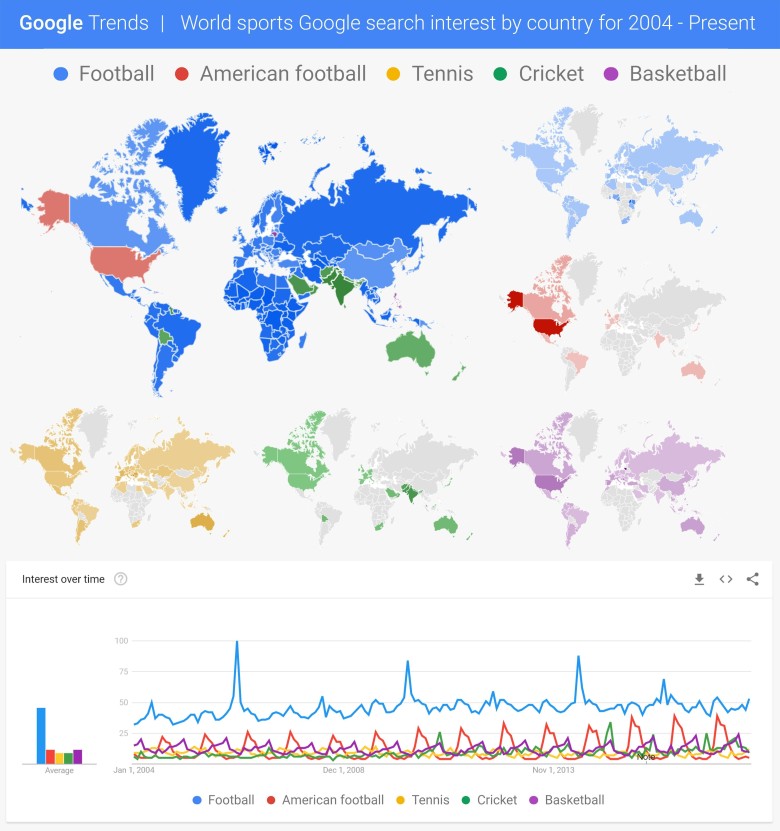The width and height of the screenshot is (780, 831).
Task: Share the interest over time chart
Action: pyautogui.click(x=753, y=579)
